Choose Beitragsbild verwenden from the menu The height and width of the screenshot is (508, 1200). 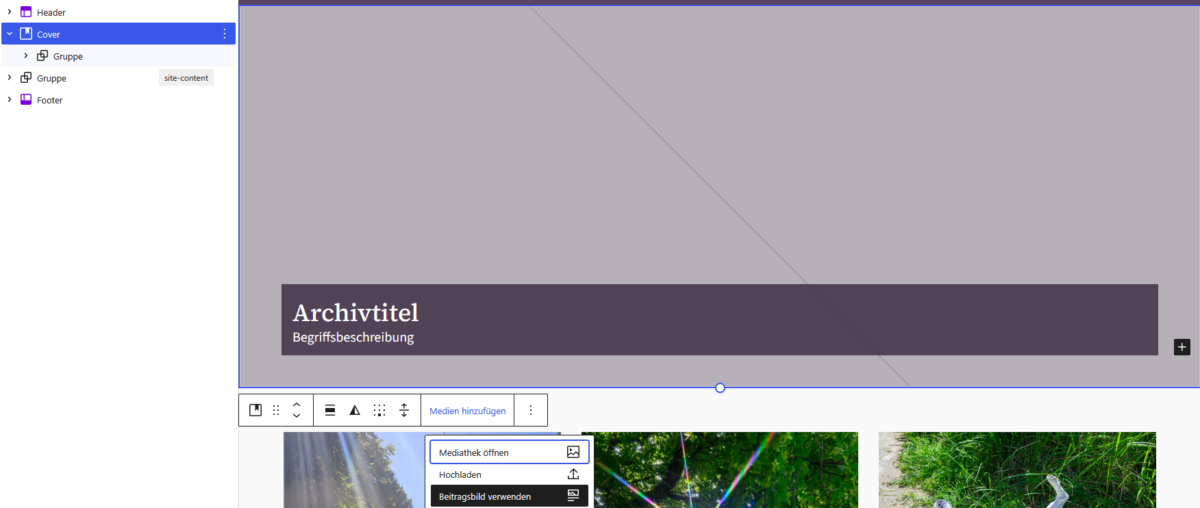tap(510, 496)
